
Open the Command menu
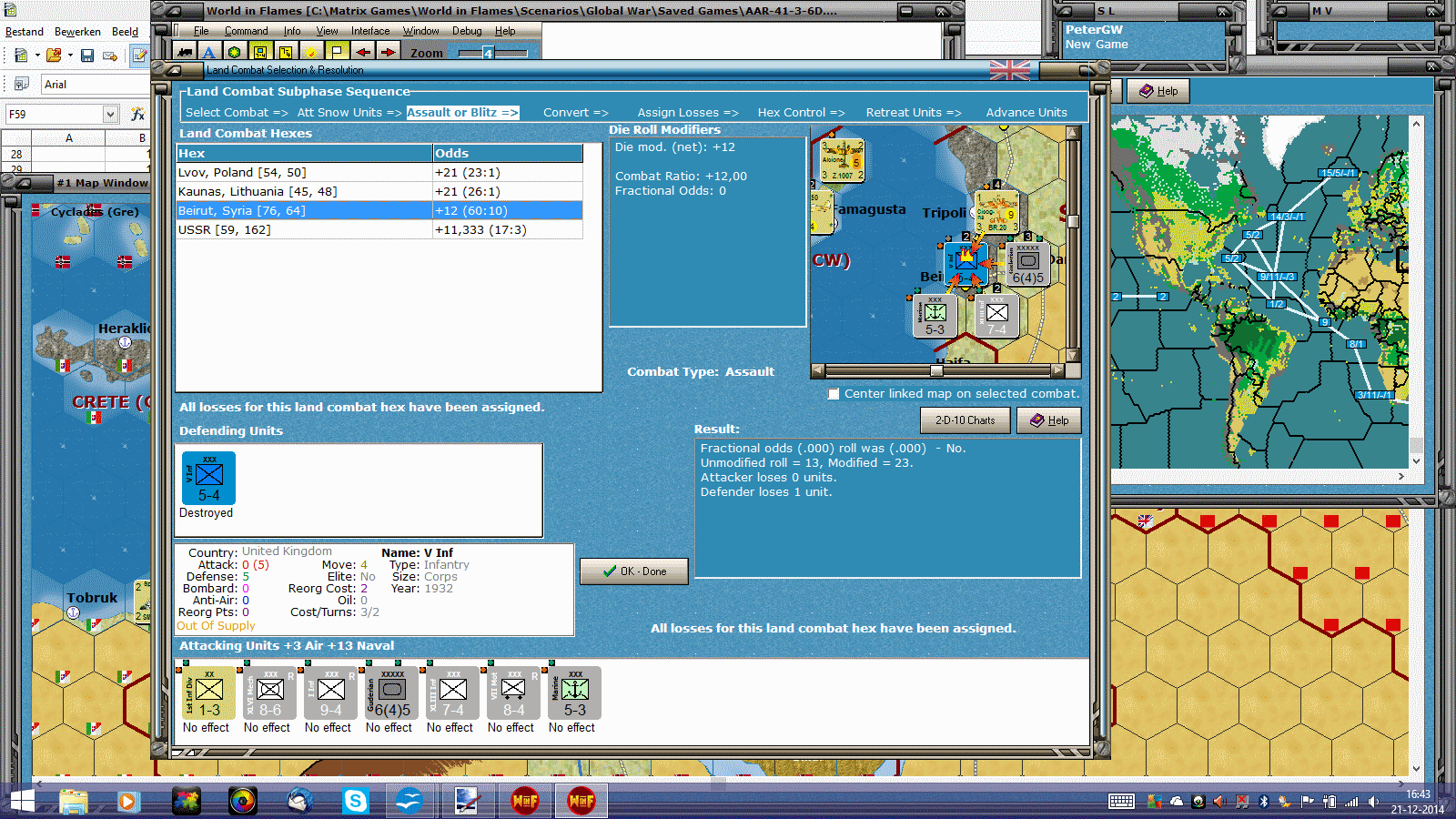[x=246, y=31]
